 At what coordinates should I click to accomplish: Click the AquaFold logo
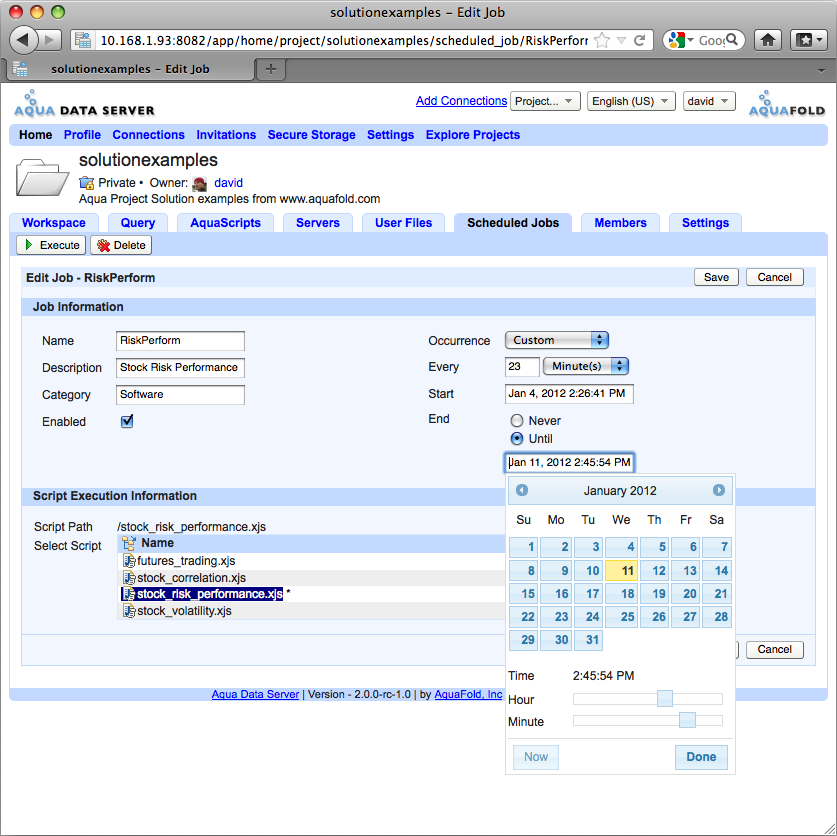787,104
